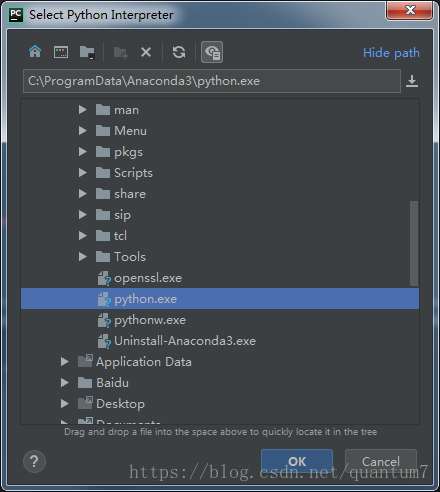Expand the man folder
This screenshot has height=492, width=440.
click(83, 110)
